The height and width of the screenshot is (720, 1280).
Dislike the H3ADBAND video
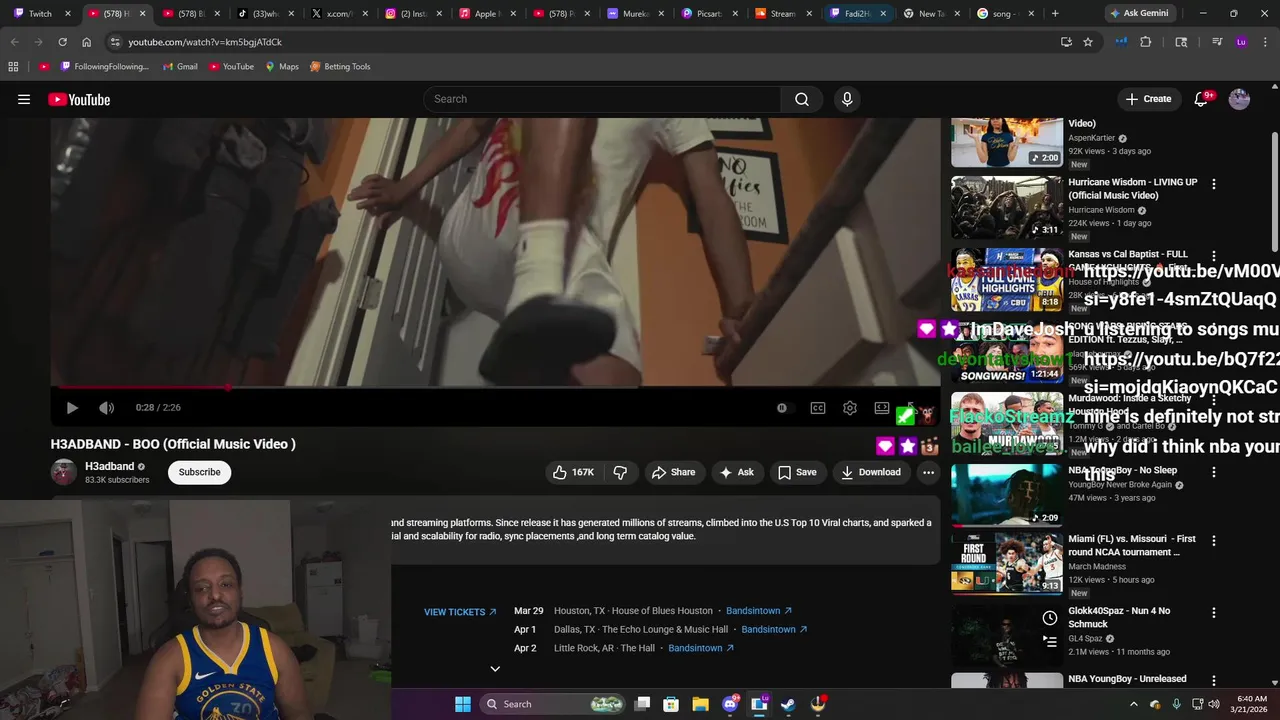click(620, 472)
